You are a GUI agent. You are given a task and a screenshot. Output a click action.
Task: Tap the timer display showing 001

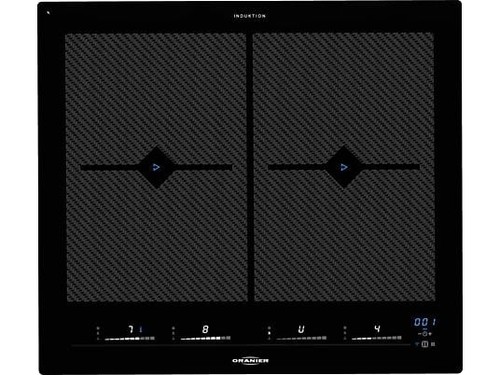pos(425,322)
